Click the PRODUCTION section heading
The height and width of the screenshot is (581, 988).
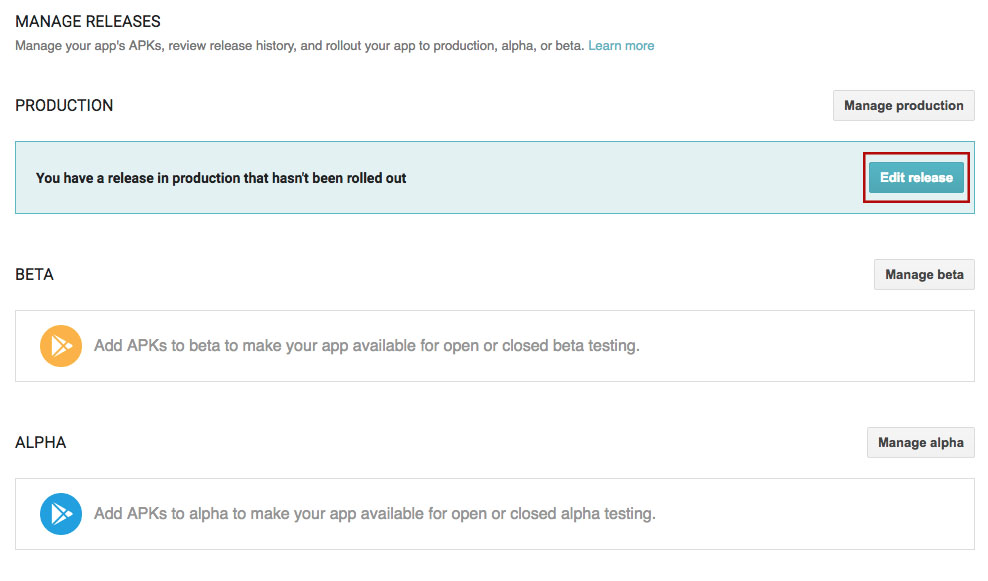pos(64,106)
